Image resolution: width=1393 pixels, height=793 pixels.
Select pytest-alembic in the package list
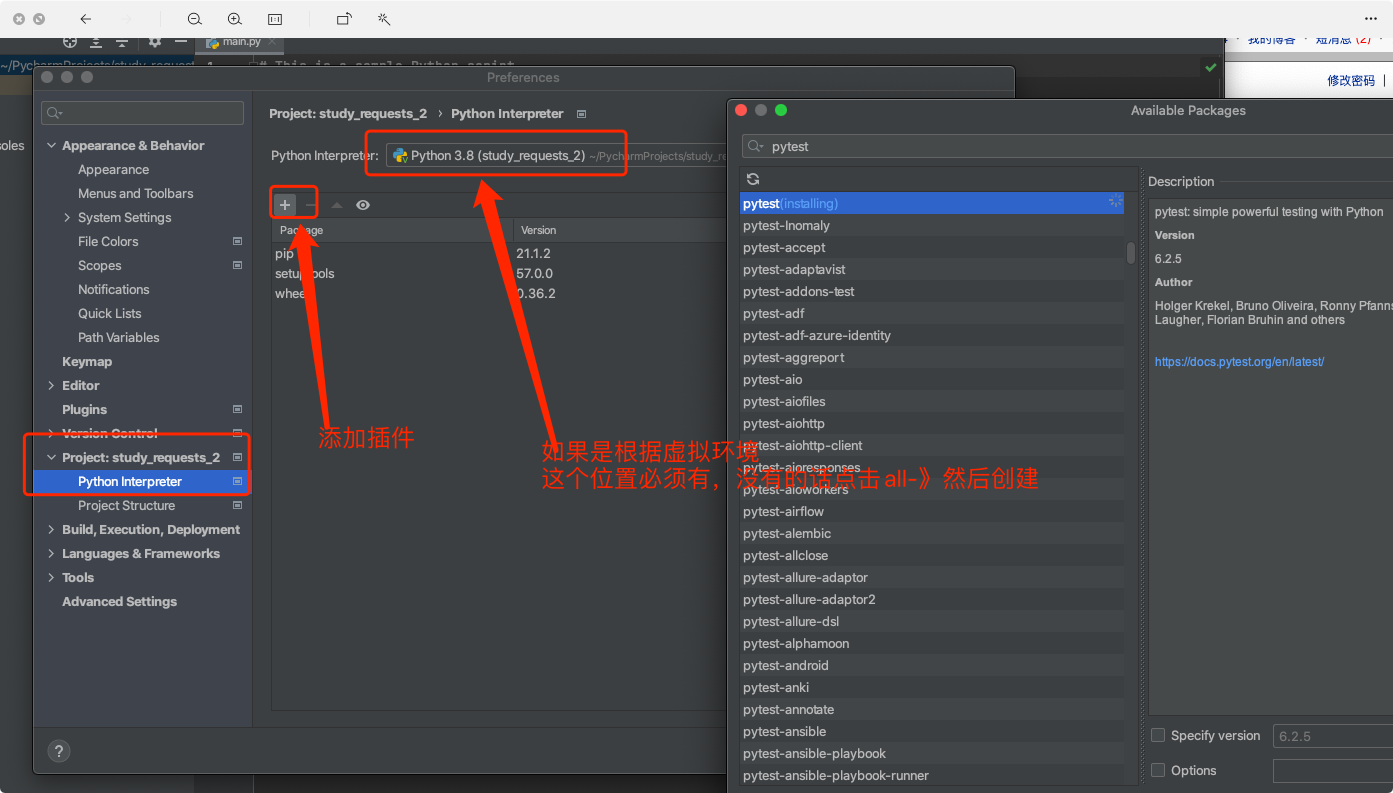pyautogui.click(x=933, y=533)
